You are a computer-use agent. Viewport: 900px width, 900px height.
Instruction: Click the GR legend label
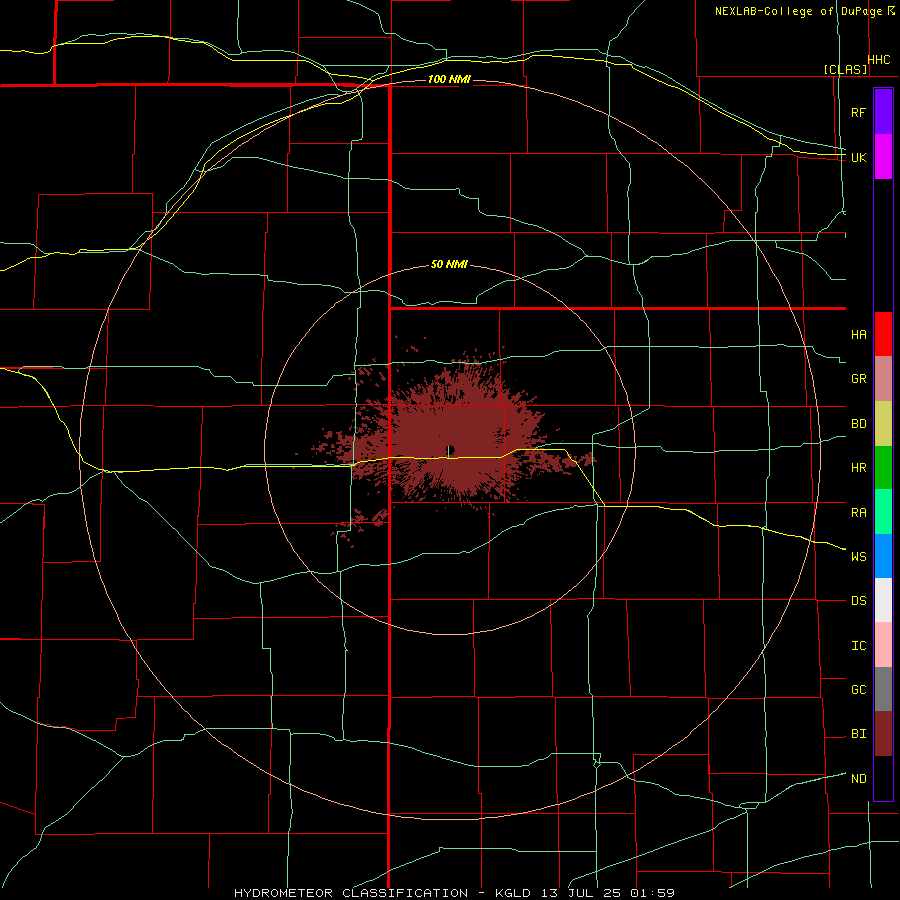click(x=858, y=379)
